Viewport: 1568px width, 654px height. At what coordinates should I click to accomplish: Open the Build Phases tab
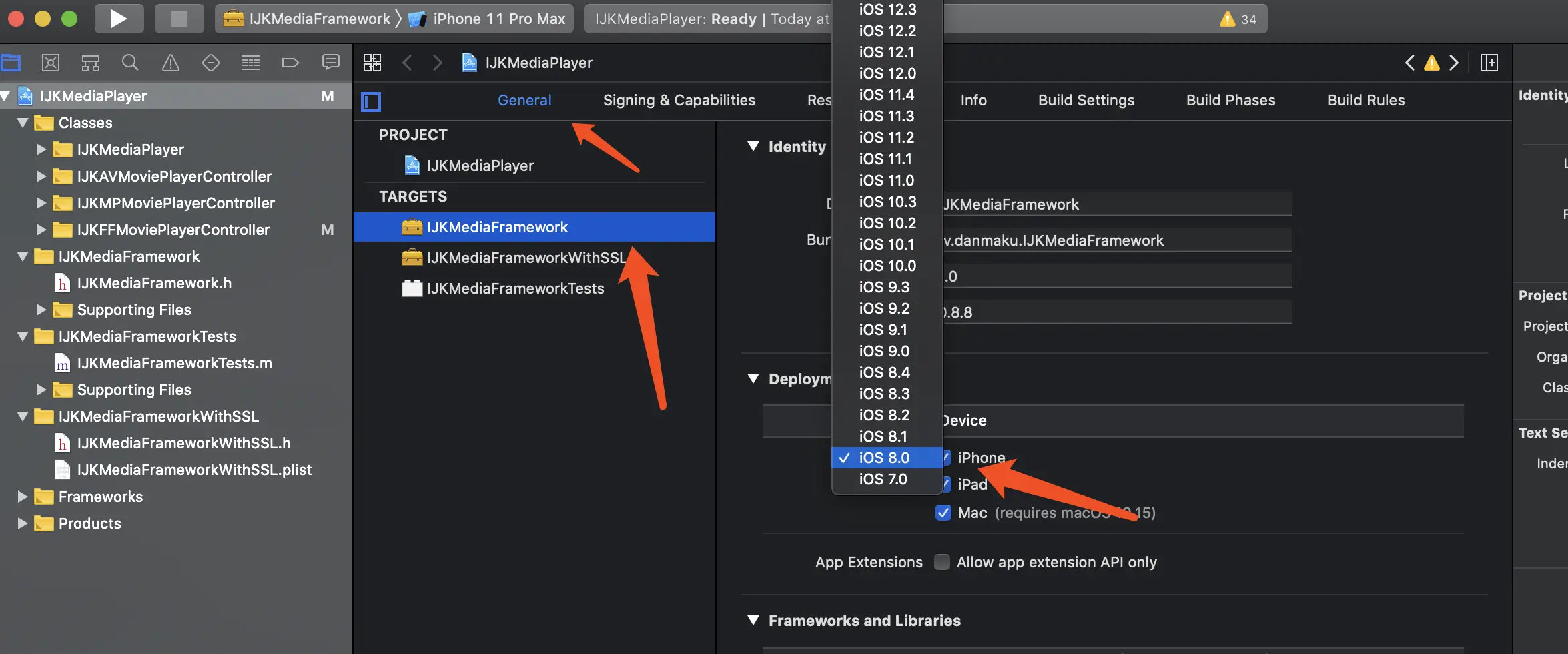pos(1230,100)
